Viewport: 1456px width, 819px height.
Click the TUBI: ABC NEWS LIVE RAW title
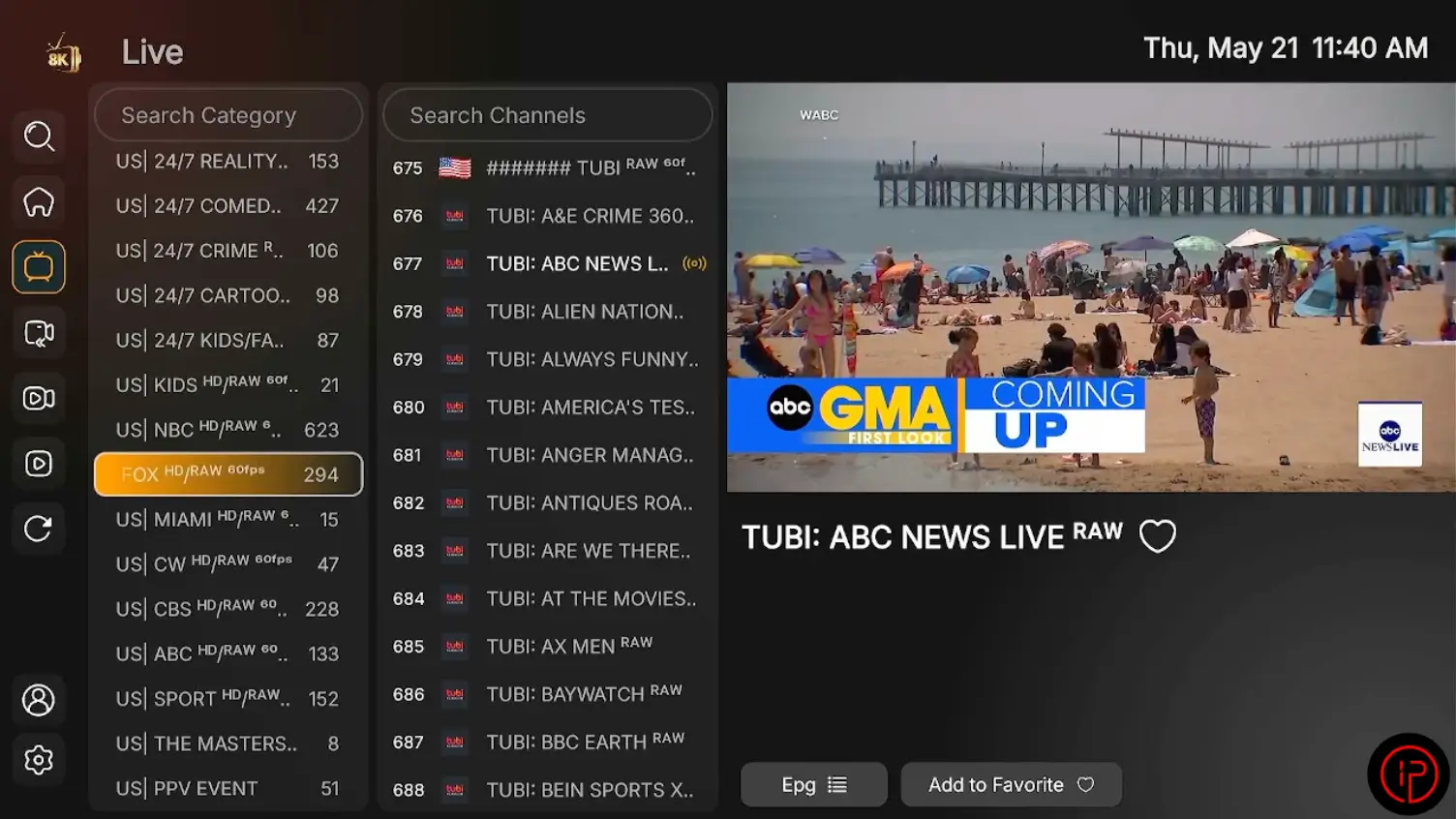pos(932,536)
